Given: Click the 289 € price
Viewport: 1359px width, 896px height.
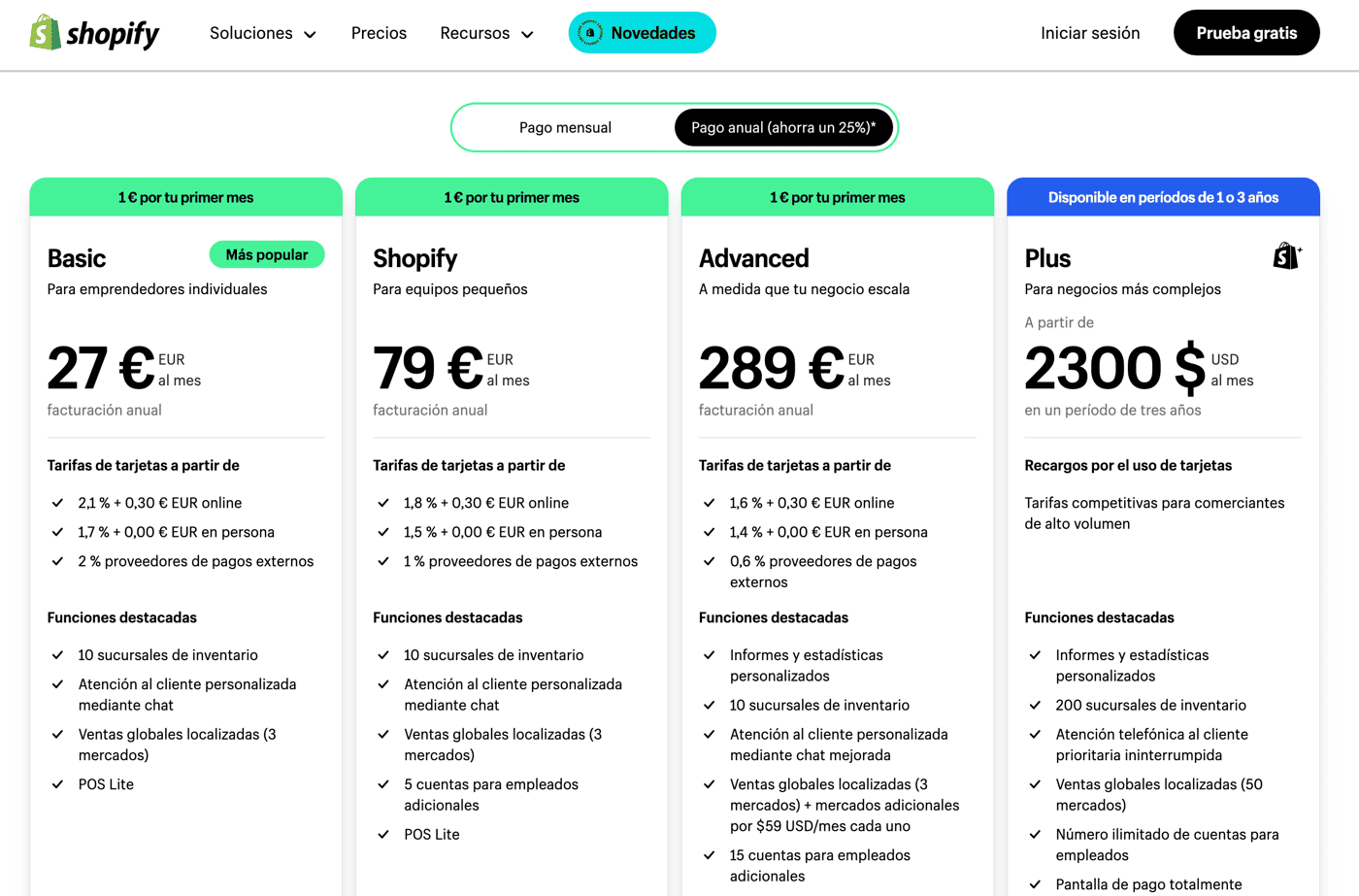Looking at the screenshot, I should 772,368.
